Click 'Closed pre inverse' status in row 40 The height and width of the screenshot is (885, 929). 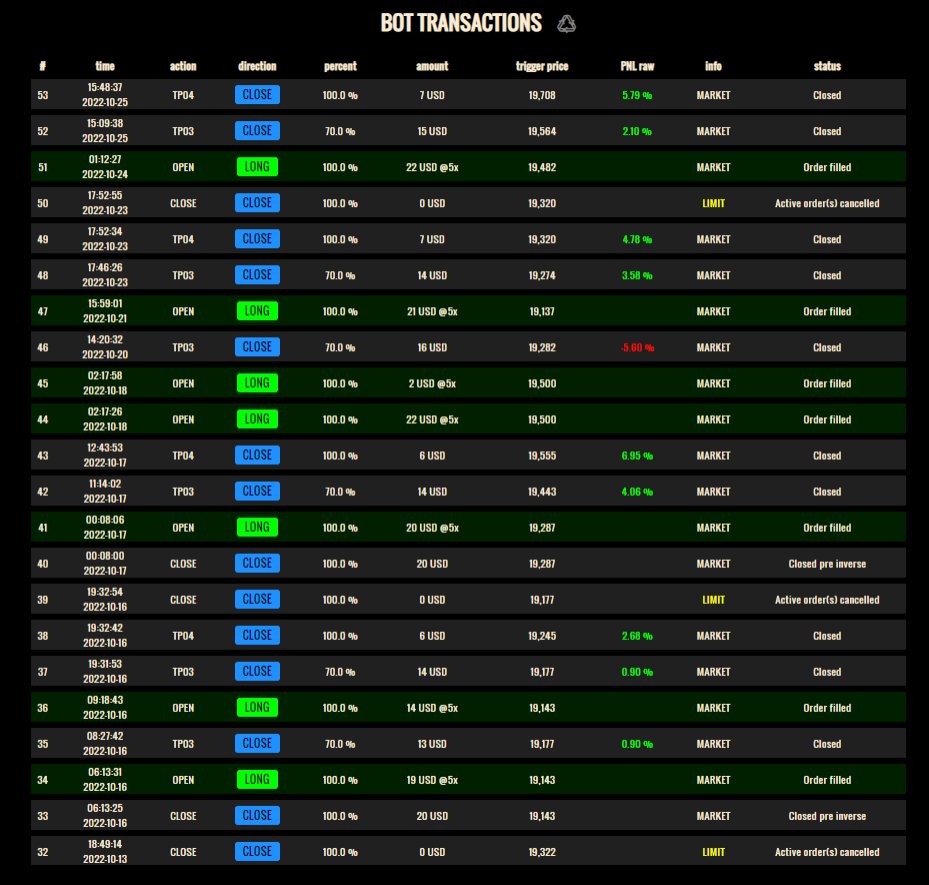[827, 564]
